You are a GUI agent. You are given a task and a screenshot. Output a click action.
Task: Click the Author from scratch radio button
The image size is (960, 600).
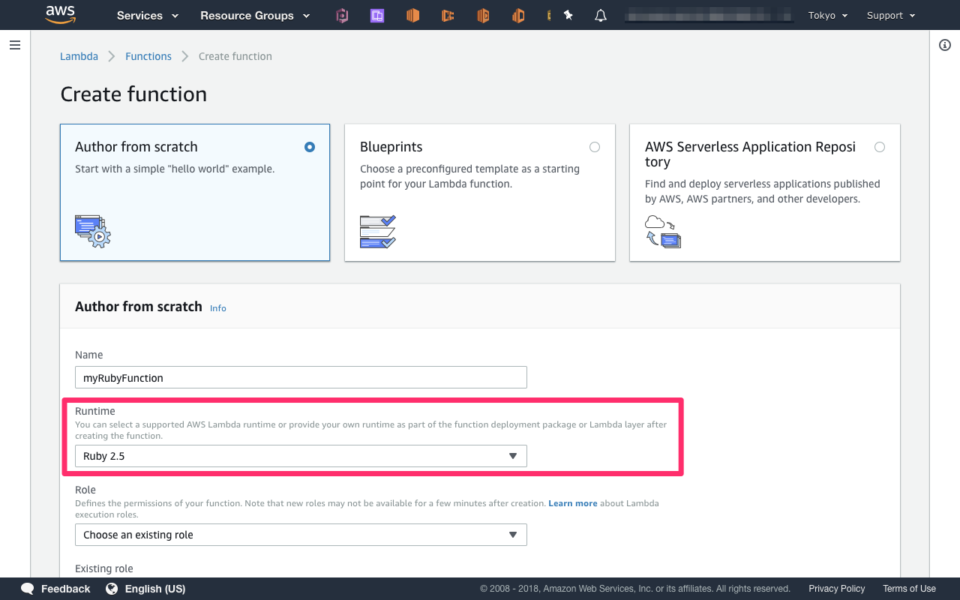click(309, 146)
